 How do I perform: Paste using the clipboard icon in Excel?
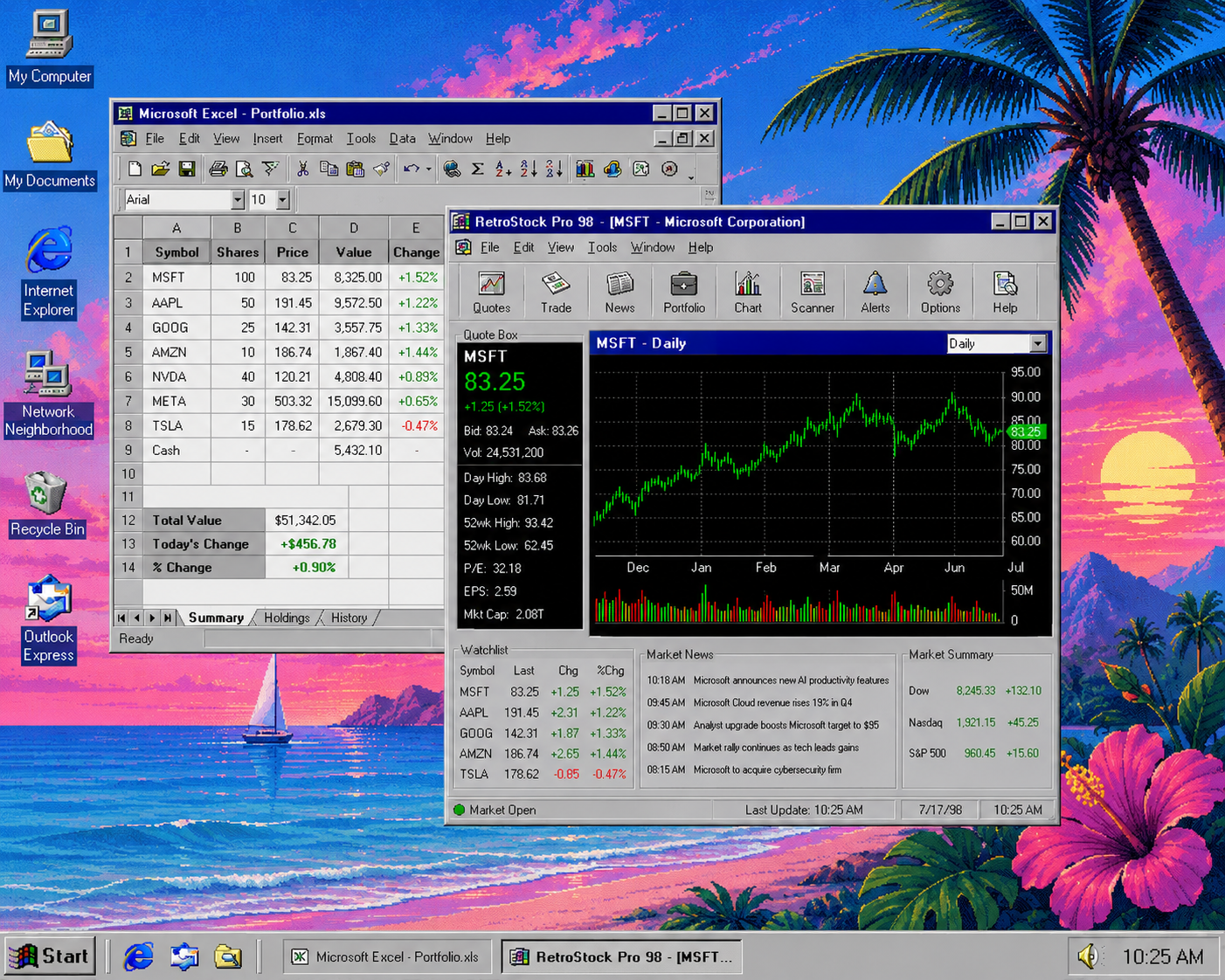click(x=355, y=169)
